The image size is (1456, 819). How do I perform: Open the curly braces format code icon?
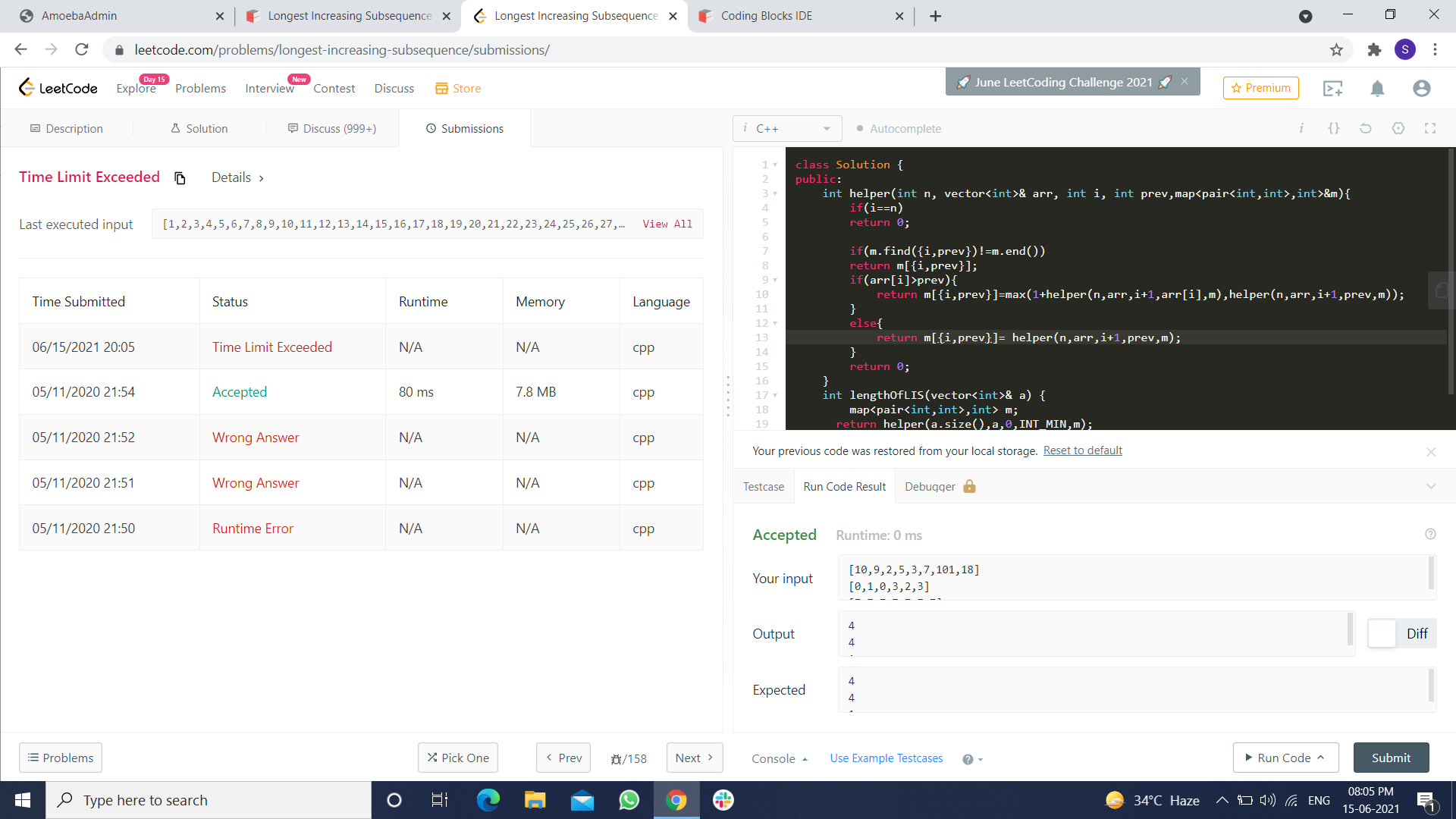click(x=1334, y=128)
